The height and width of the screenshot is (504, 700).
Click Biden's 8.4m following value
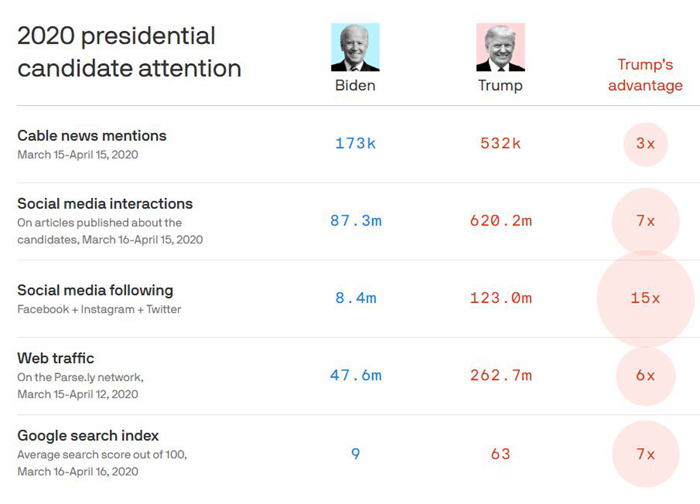point(355,298)
